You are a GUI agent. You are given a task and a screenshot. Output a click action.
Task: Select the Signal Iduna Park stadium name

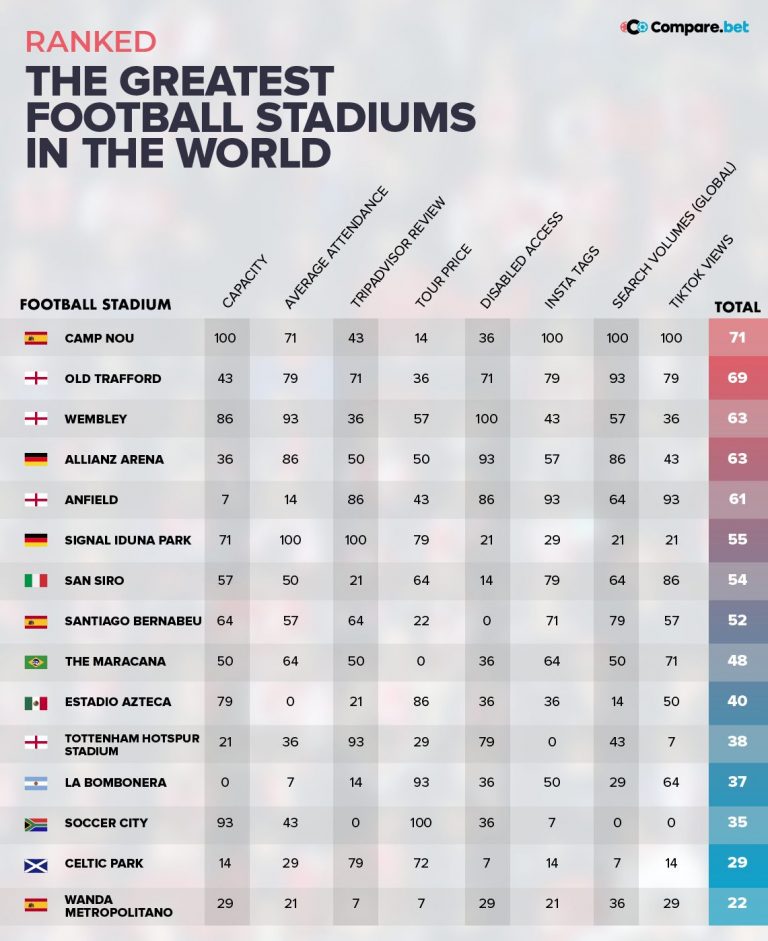tap(128, 540)
